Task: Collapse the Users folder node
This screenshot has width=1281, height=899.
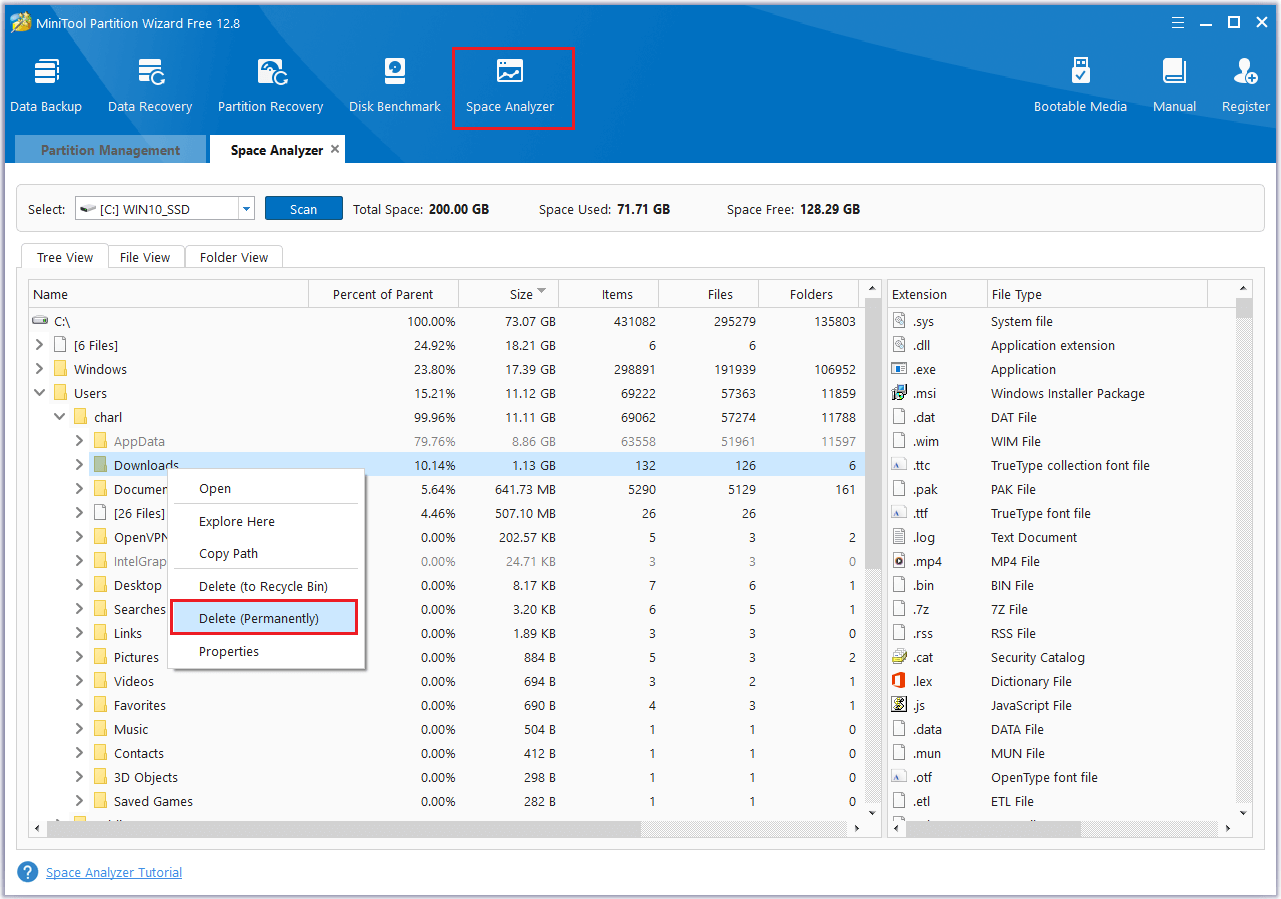Action: pyautogui.click(x=39, y=393)
